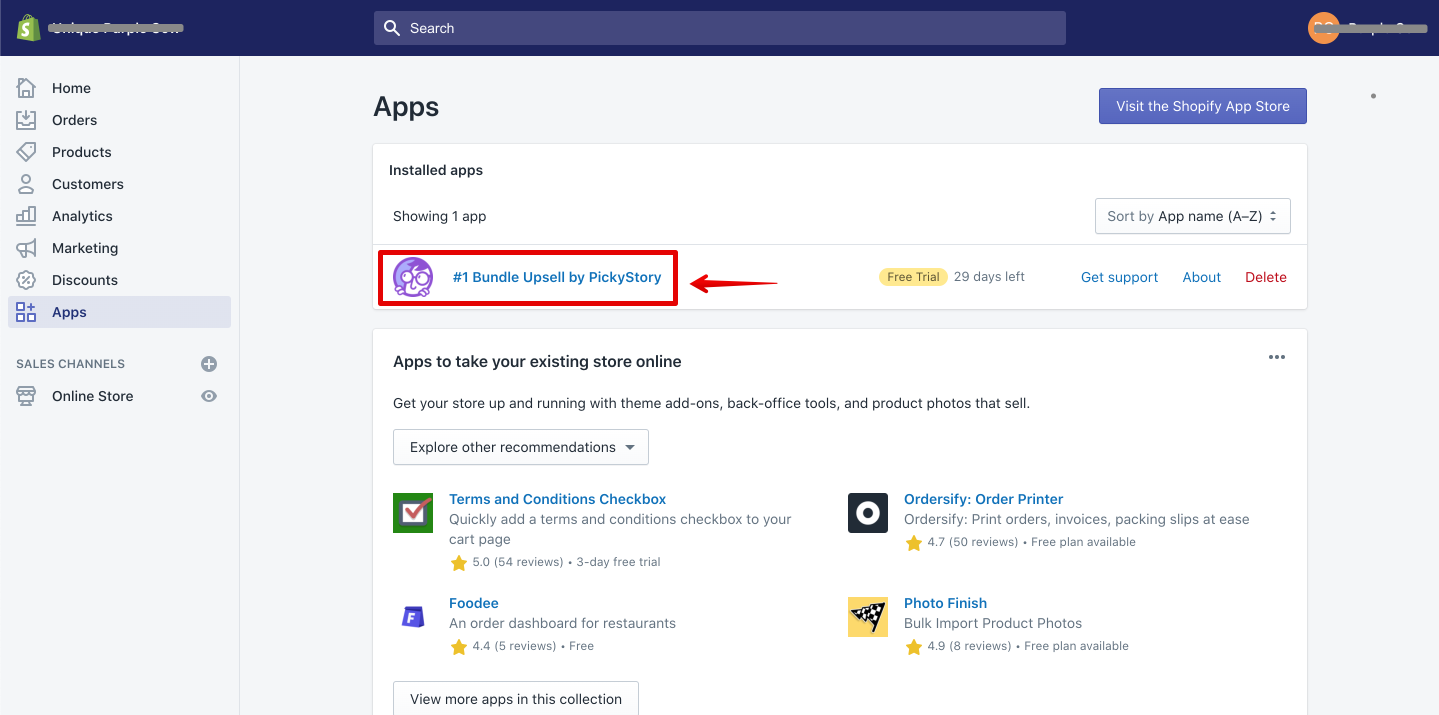Click the Online Store storefront icon
The width and height of the screenshot is (1439, 715).
(26, 396)
